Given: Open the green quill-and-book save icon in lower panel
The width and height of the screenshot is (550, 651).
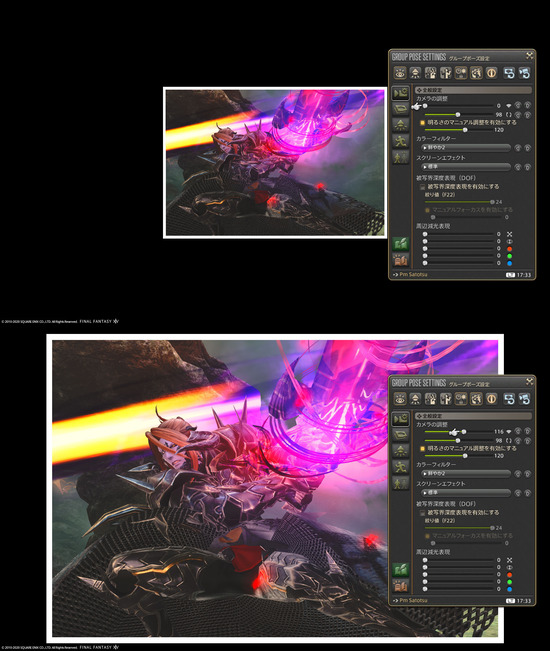Looking at the screenshot, I should coord(401,570).
